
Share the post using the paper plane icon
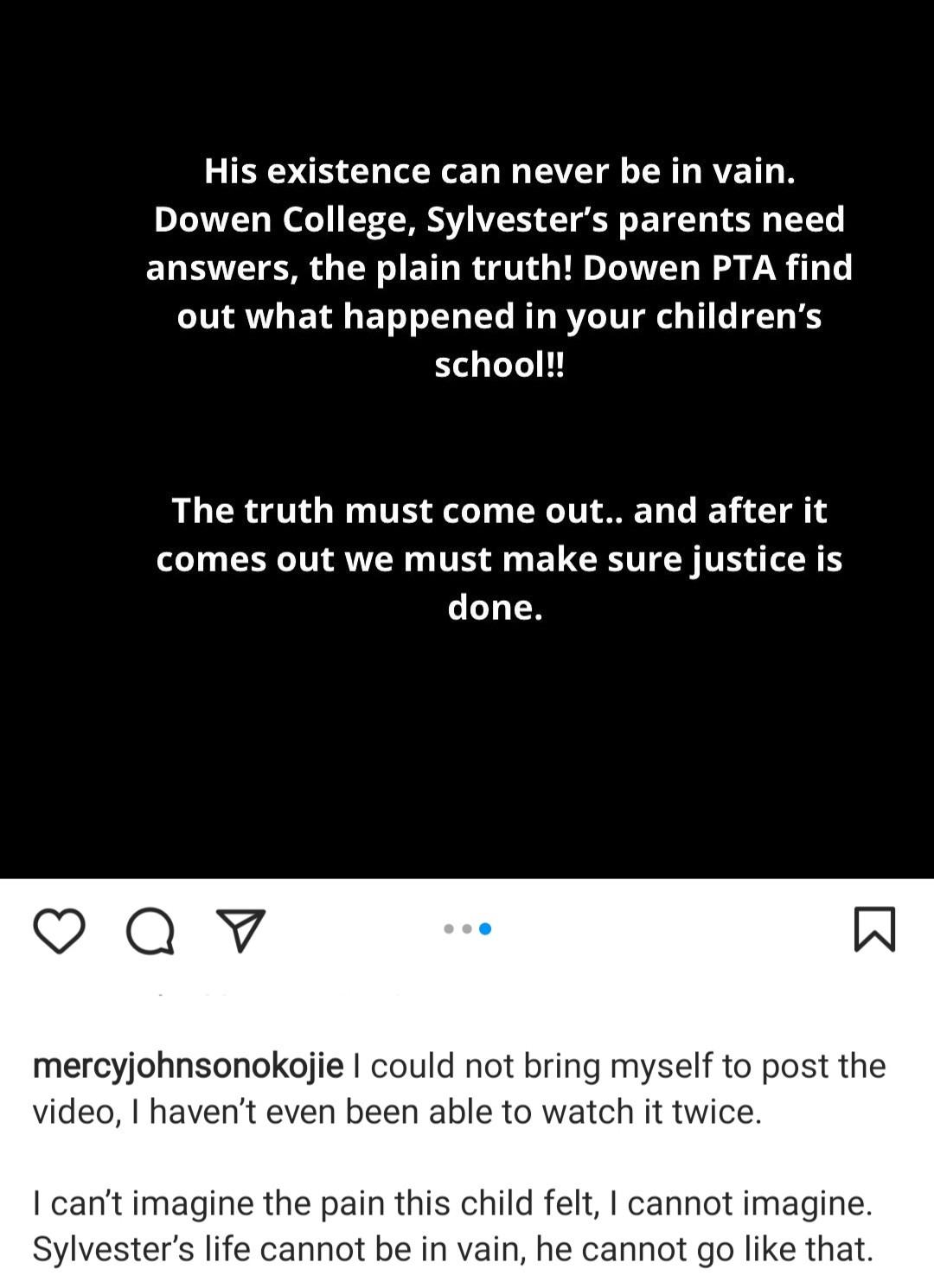(x=243, y=930)
